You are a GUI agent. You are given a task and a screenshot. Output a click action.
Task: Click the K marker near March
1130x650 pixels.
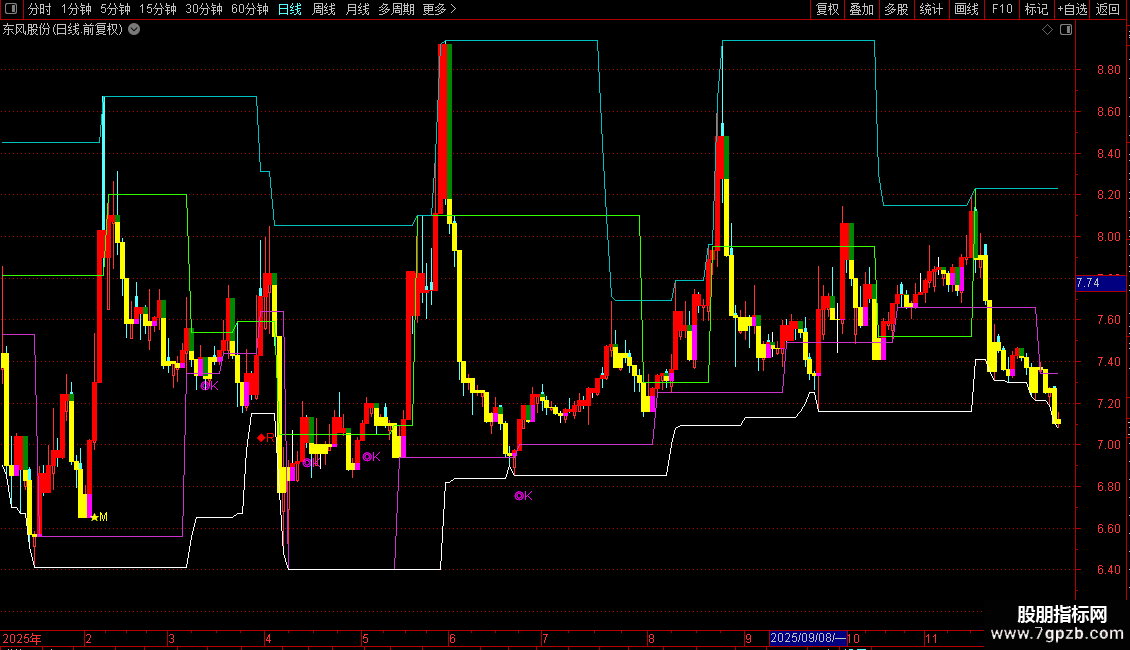[x=209, y=386]
